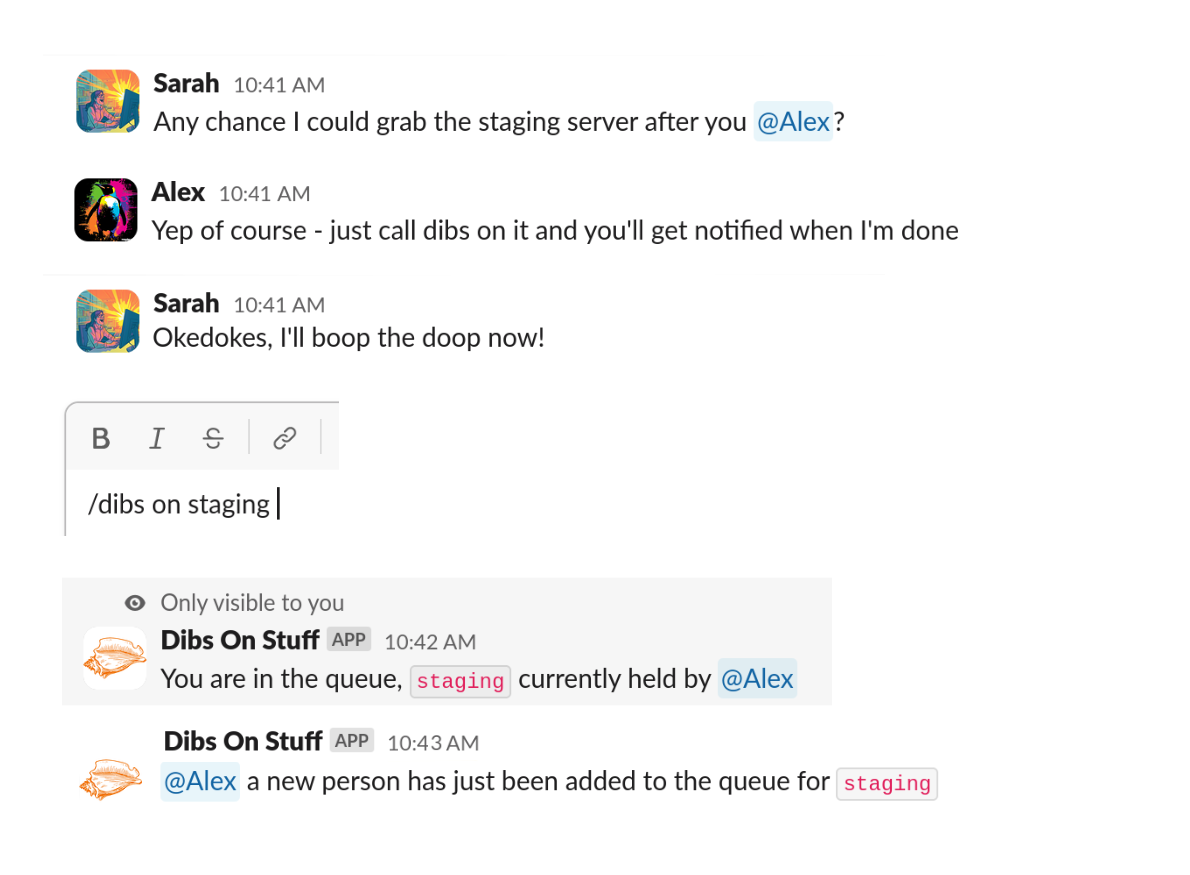Open Alex's profile via the sender name

[178, 192]
